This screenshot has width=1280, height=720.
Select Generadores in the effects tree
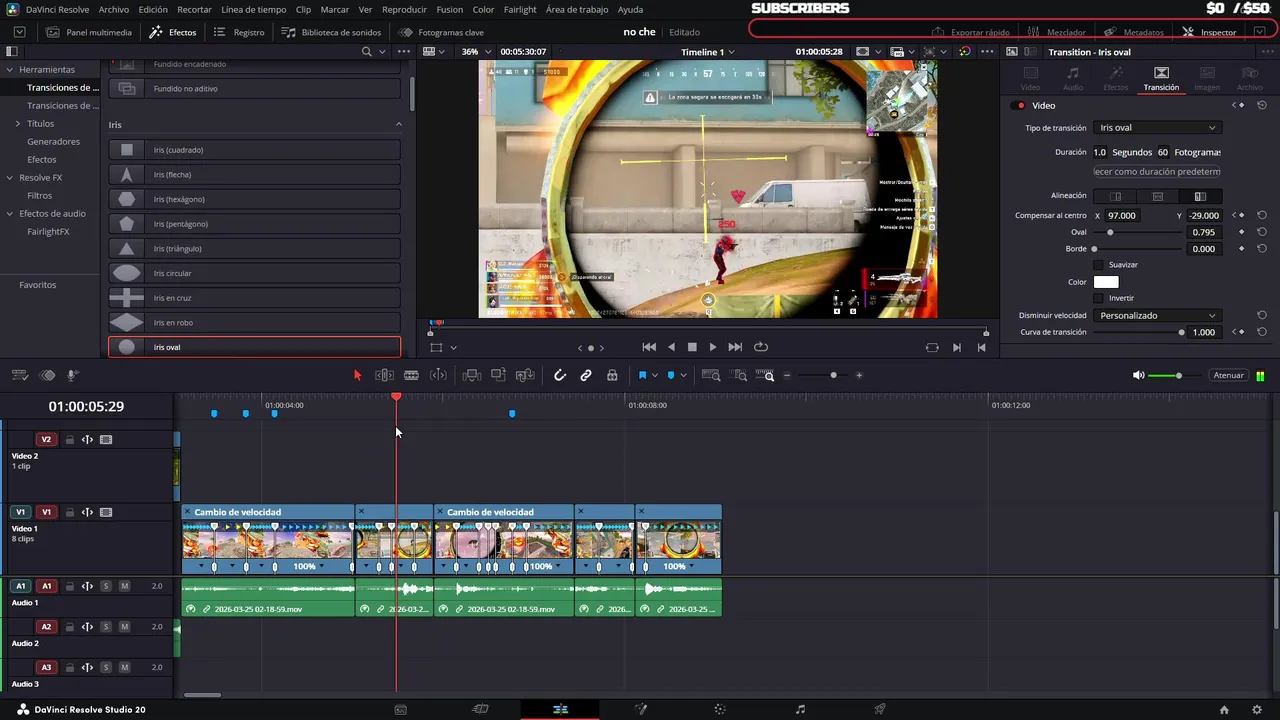pyautogui.click(x=53, y=142)
